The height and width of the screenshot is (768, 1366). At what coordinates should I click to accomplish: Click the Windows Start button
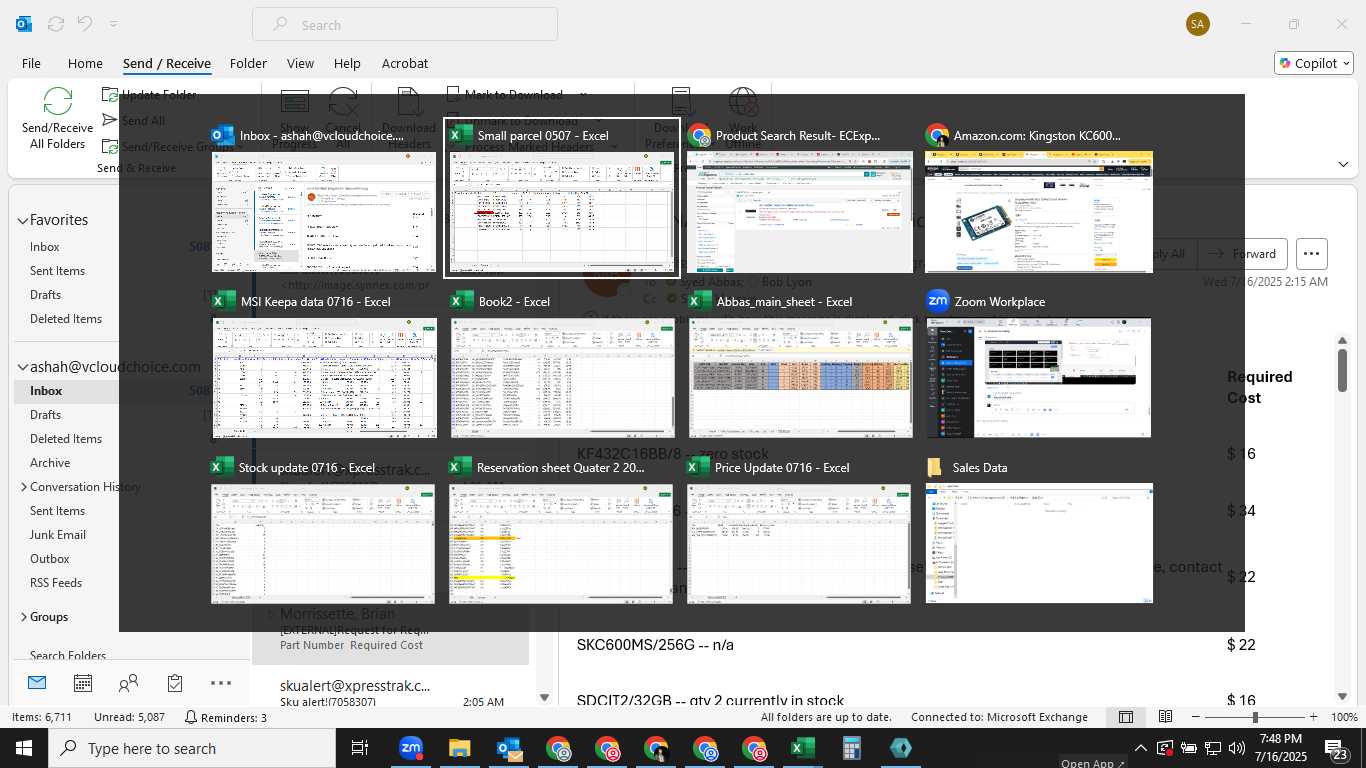[24, 748]
